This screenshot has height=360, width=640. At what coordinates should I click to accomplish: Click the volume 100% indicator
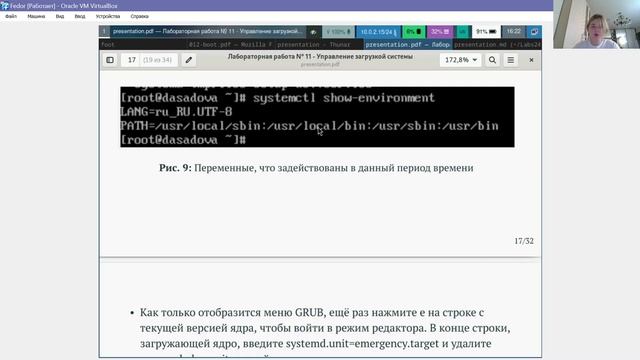tap(338, 31)
